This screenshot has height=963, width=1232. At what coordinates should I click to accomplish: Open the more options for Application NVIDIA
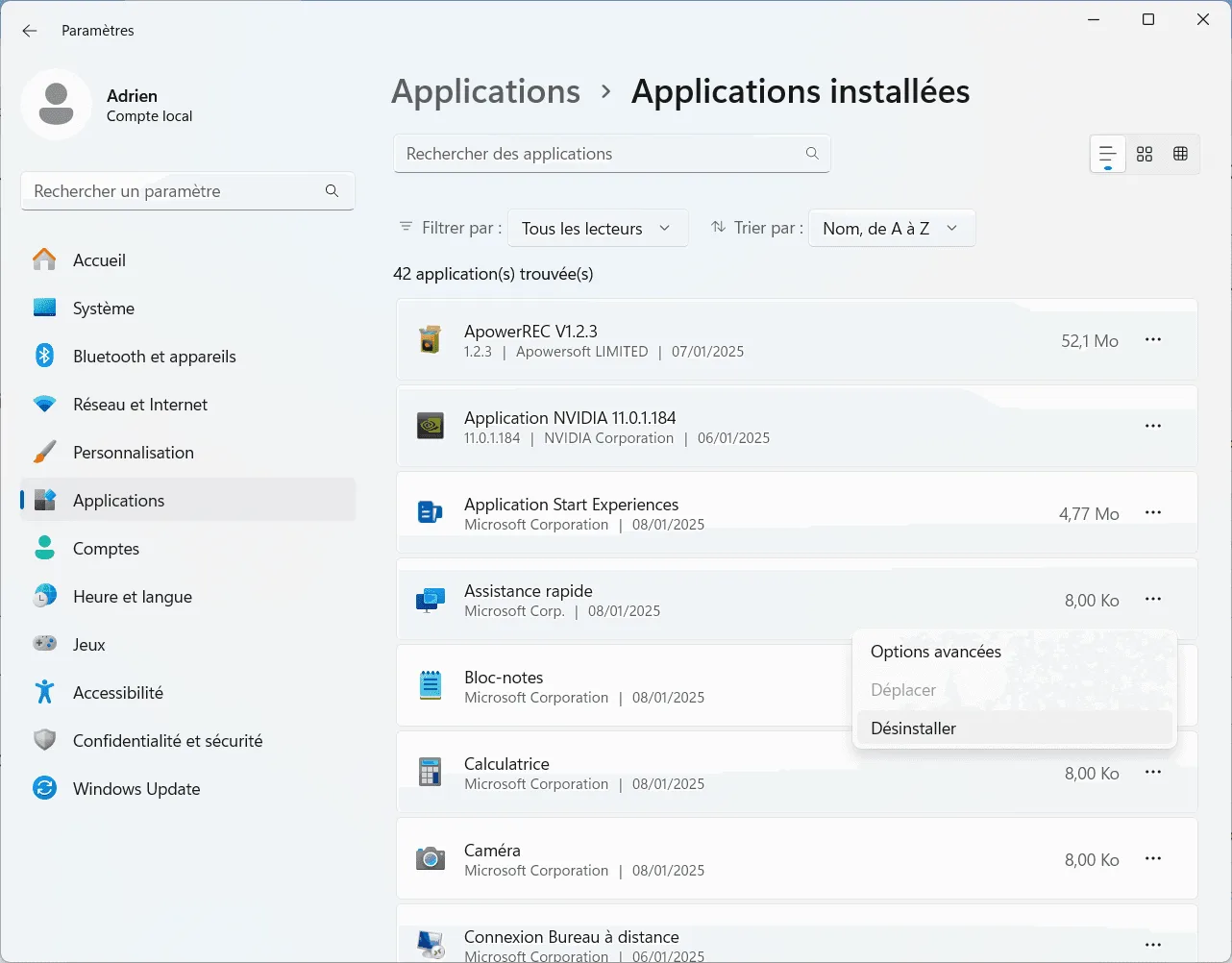coord(1153,426)
